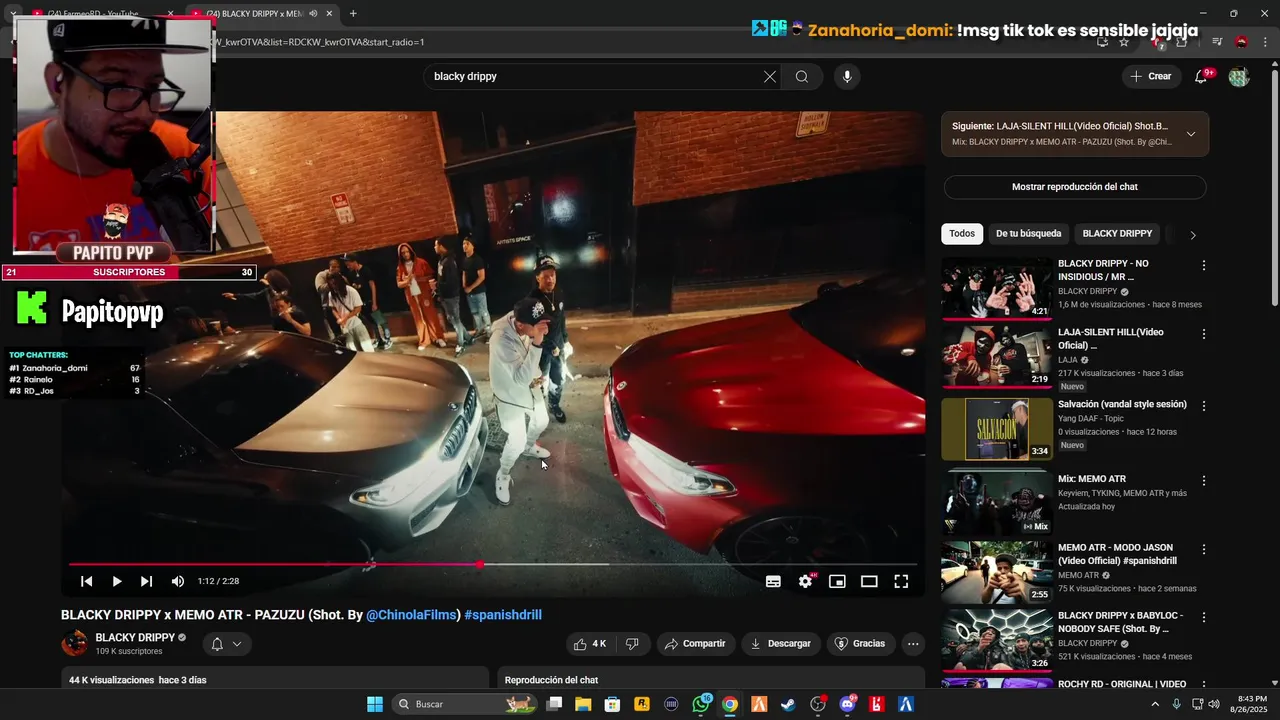Mute the tab audio speaker icon

pos(314,14)
